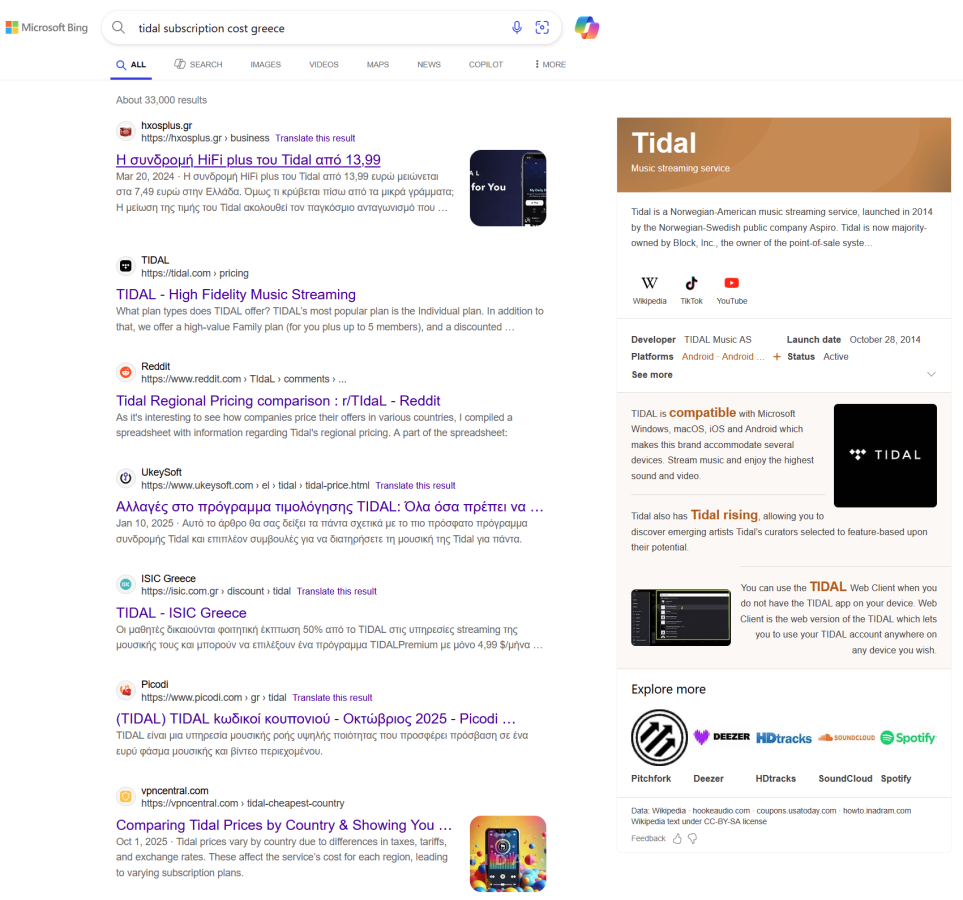Choose Pitchfork logo in Explore more
Image resolution: width=963 pixels, height=900 pixels.
[659, 738]
